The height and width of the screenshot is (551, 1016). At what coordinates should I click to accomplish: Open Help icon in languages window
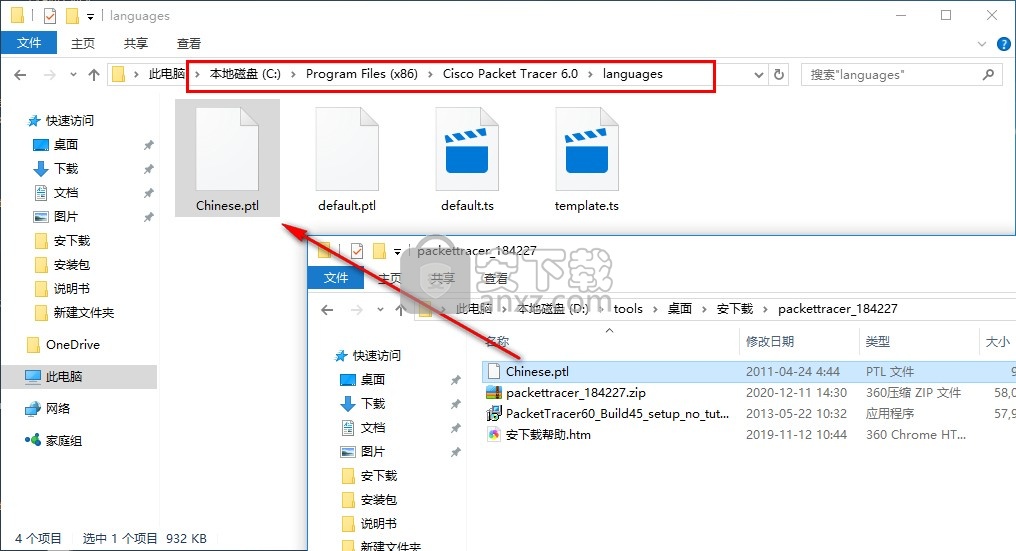(x=1004, y=44)
